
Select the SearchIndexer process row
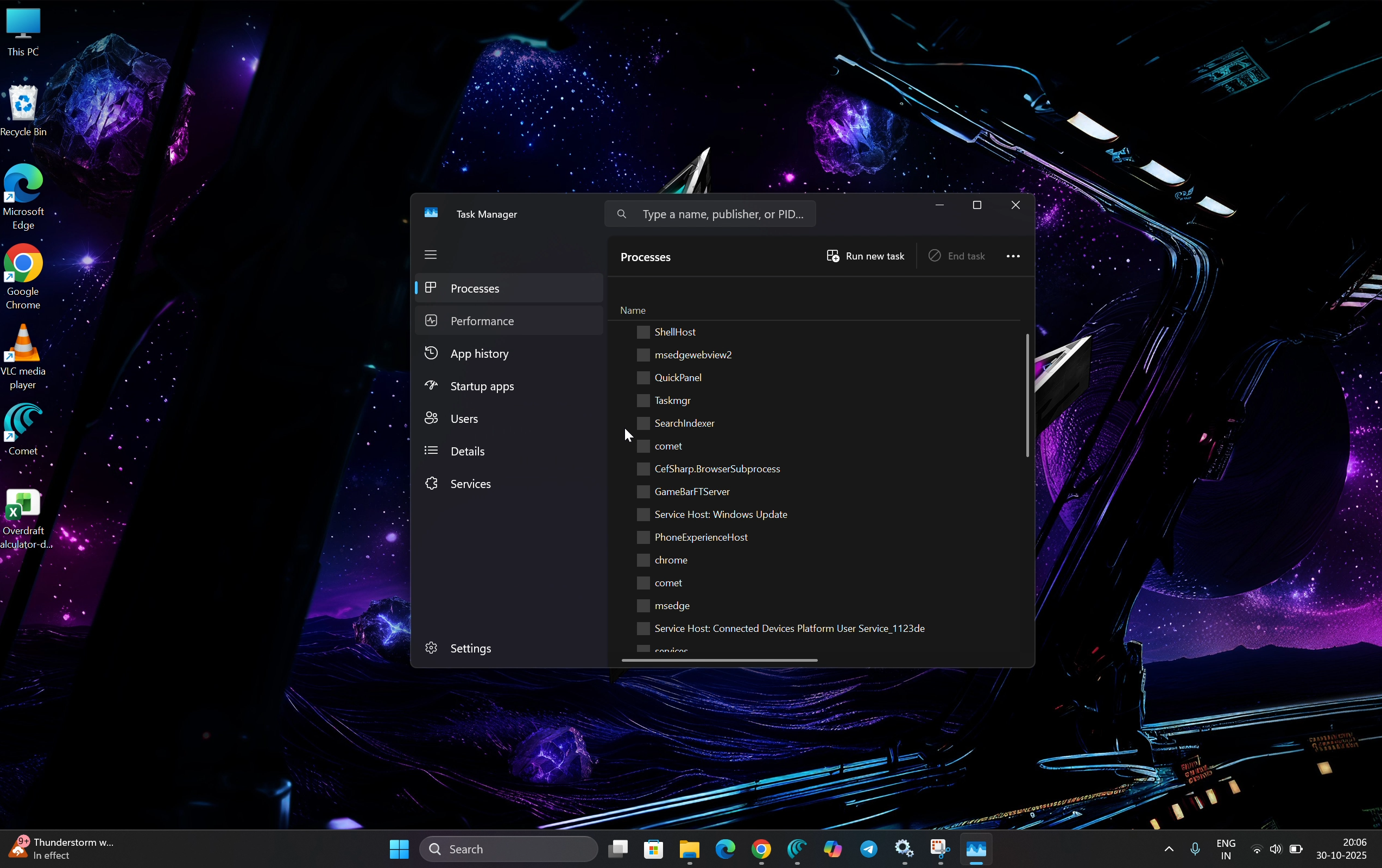pyautogui.click(x=684, y=423)
